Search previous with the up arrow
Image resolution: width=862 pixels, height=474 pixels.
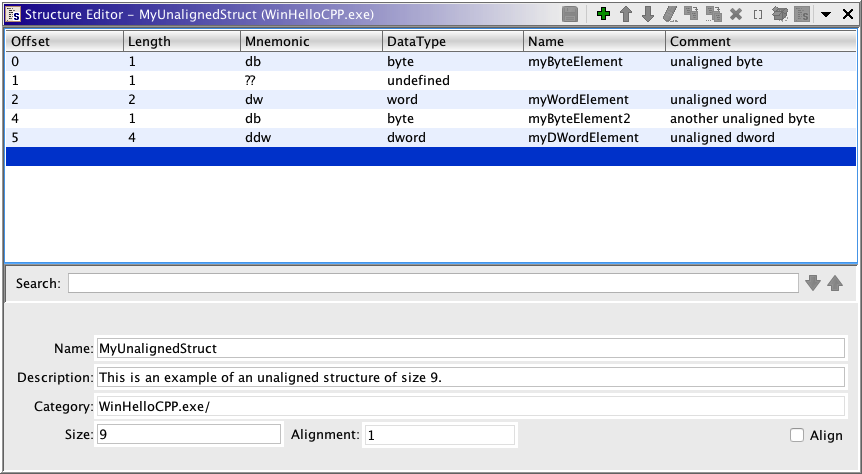click(835, 283)
